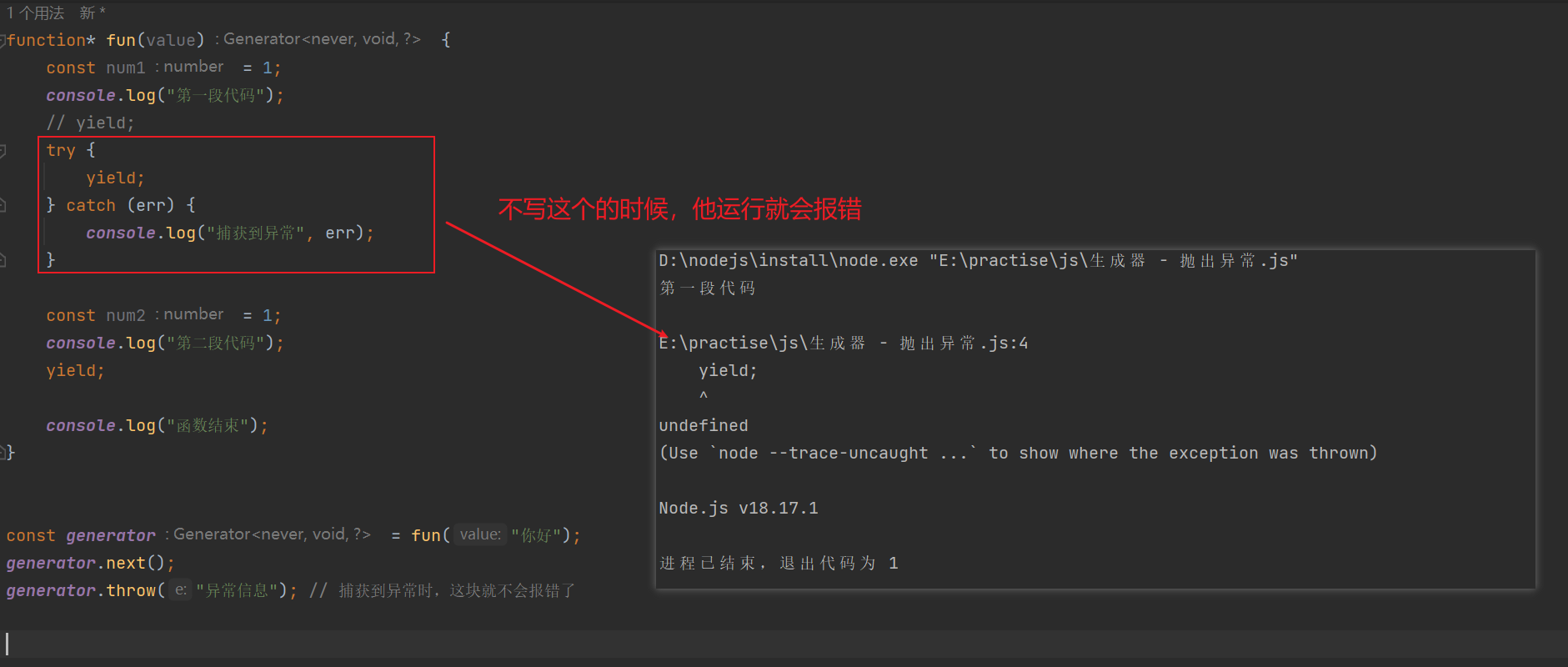
Task: Click the generator.next() call
Action: 91,563
